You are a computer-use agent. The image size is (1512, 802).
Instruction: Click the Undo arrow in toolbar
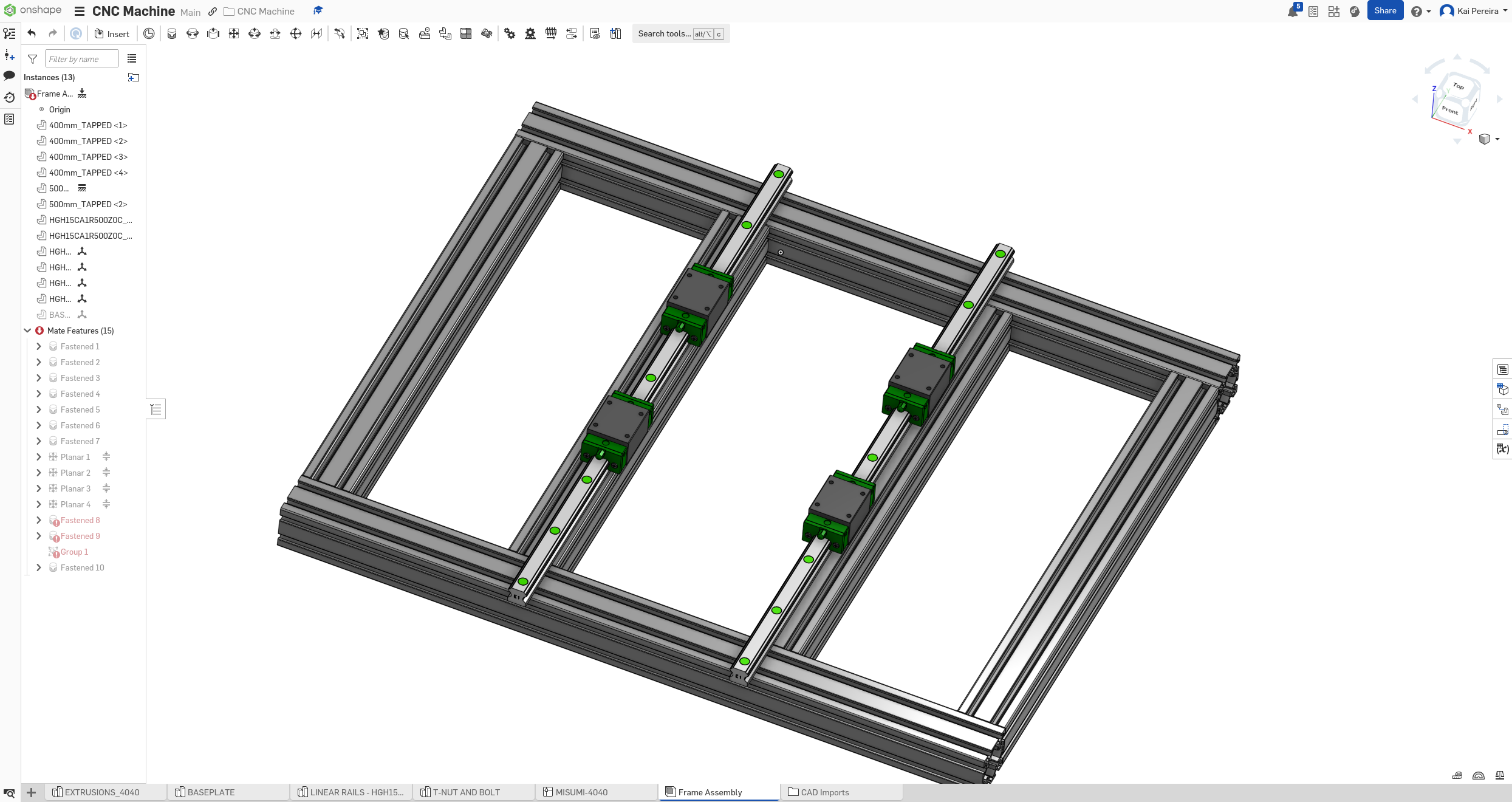click(32, 34)
